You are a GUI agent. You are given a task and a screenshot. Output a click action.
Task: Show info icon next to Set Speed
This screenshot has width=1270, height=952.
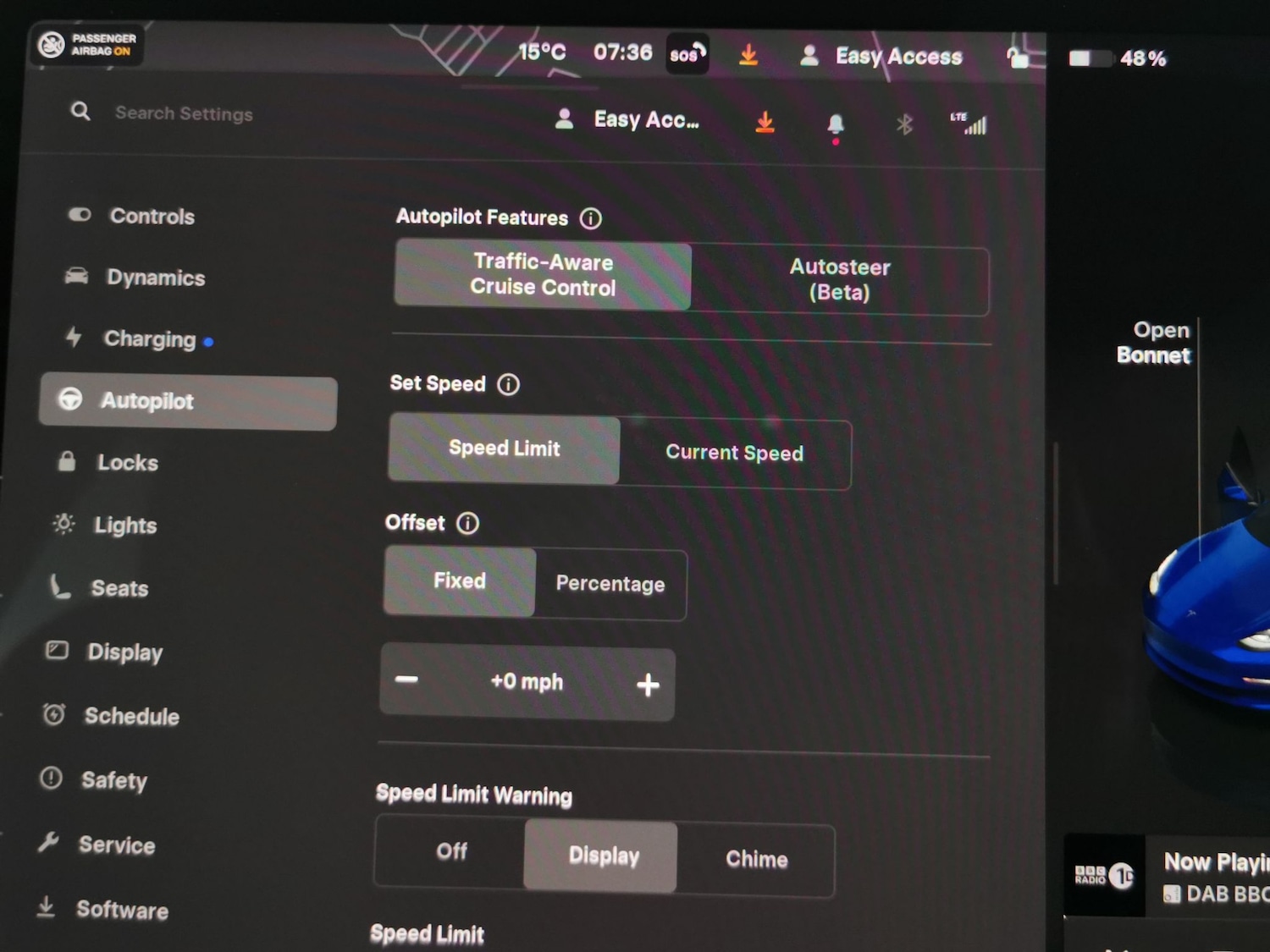[508, 385]
